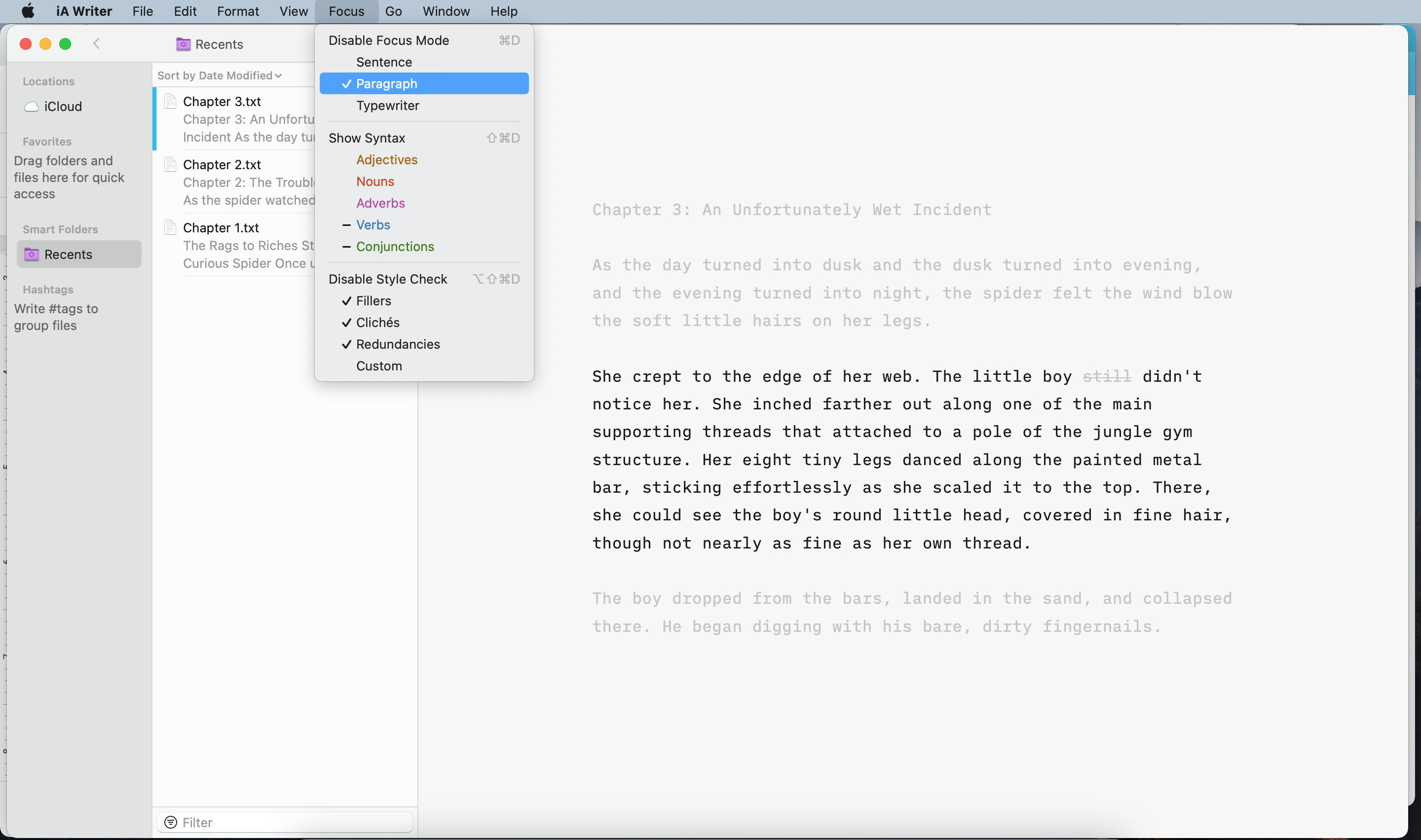Click the Recents smart folder icon in sidebar
The width and height of the screenshot is (1421, 840).
[32, 254]
